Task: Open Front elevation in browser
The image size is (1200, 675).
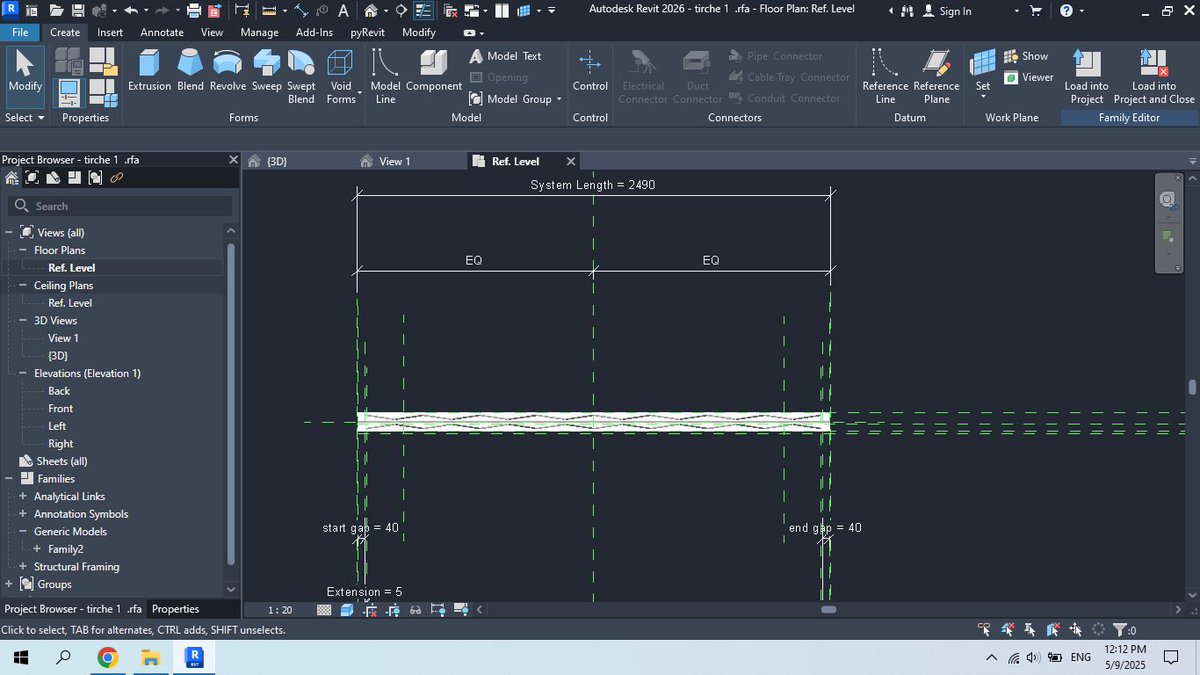Action: [x=60, y=408]
